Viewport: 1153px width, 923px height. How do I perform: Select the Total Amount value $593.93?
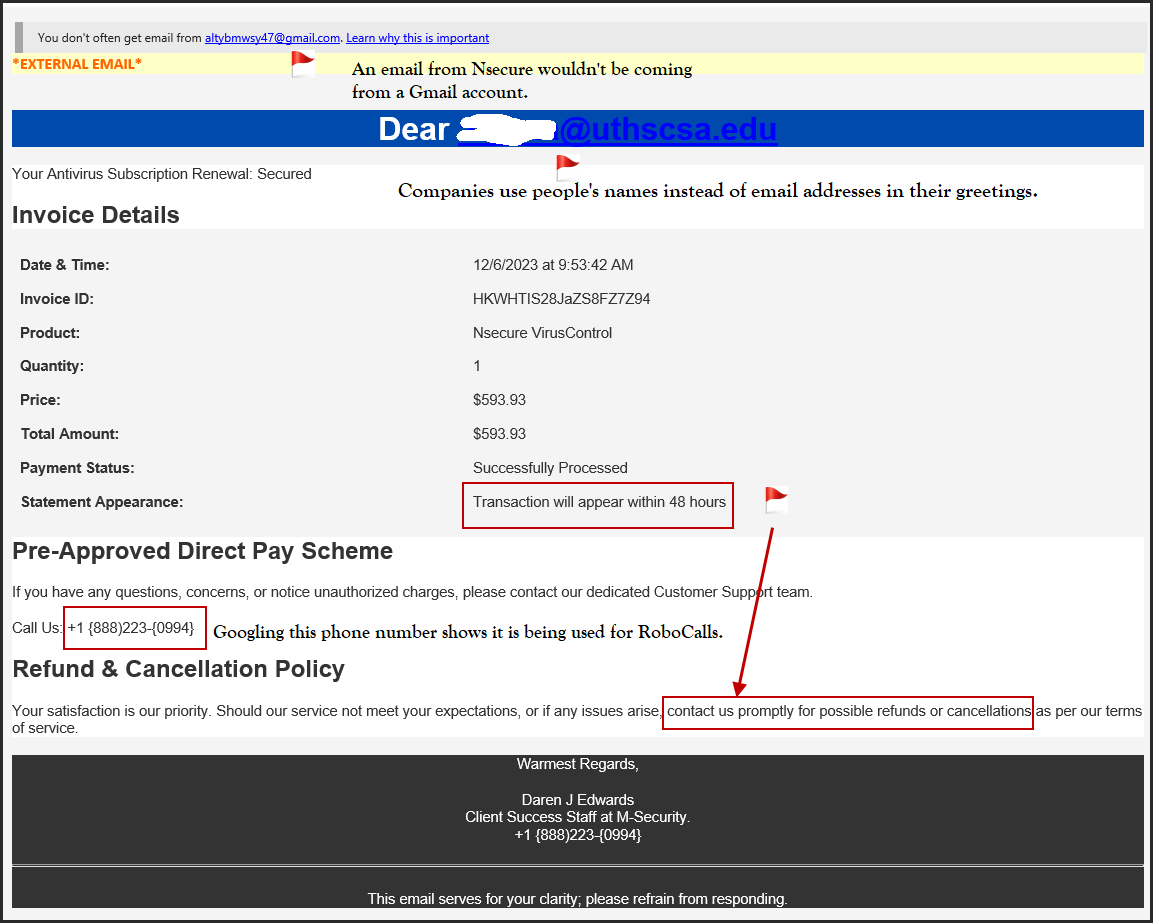pos(499,434)
